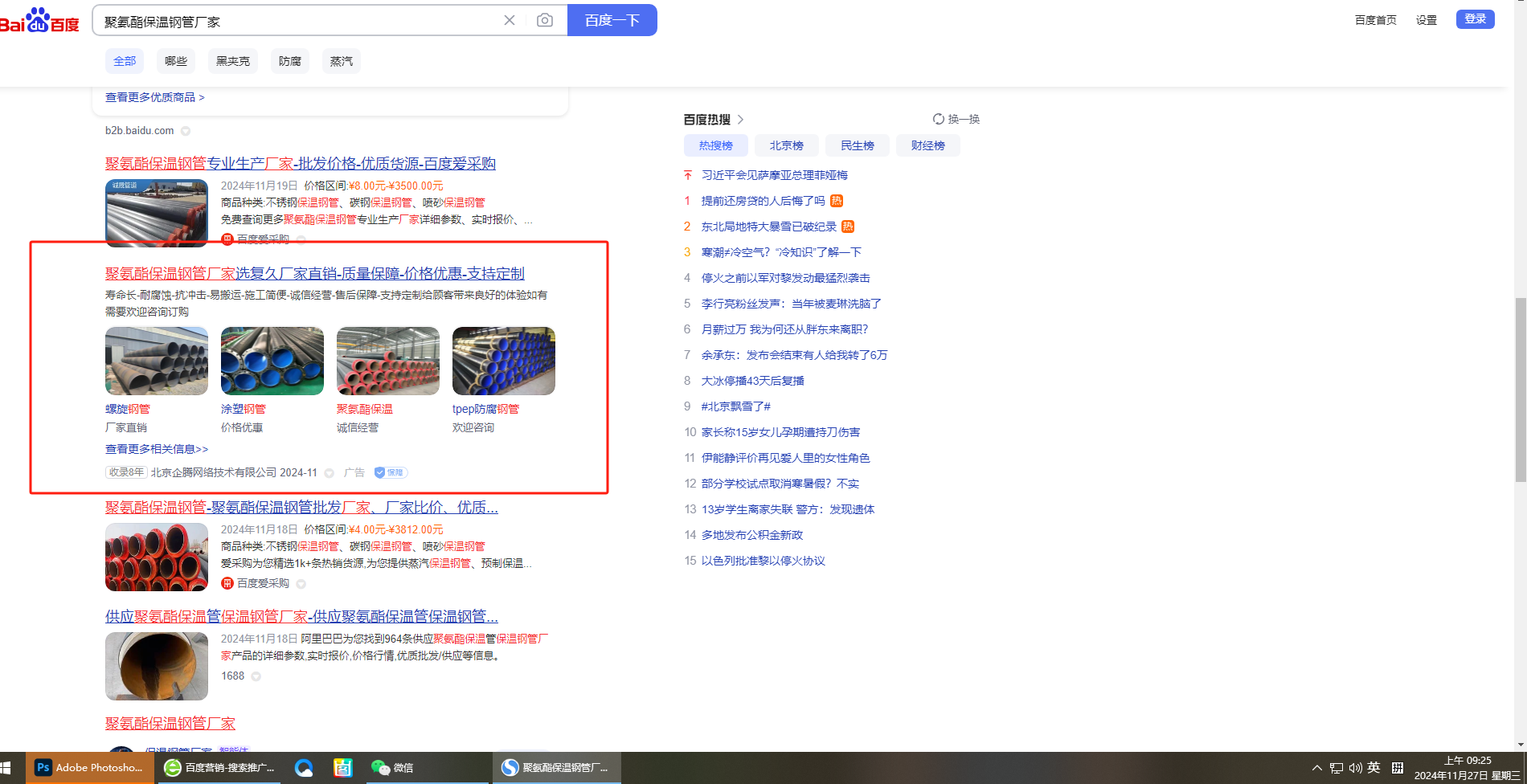Image resolution: width=1527 pixels, height=784 pixels.
Task: Click the 螺旋钢管 product image
Action: [x=157, y=361]
